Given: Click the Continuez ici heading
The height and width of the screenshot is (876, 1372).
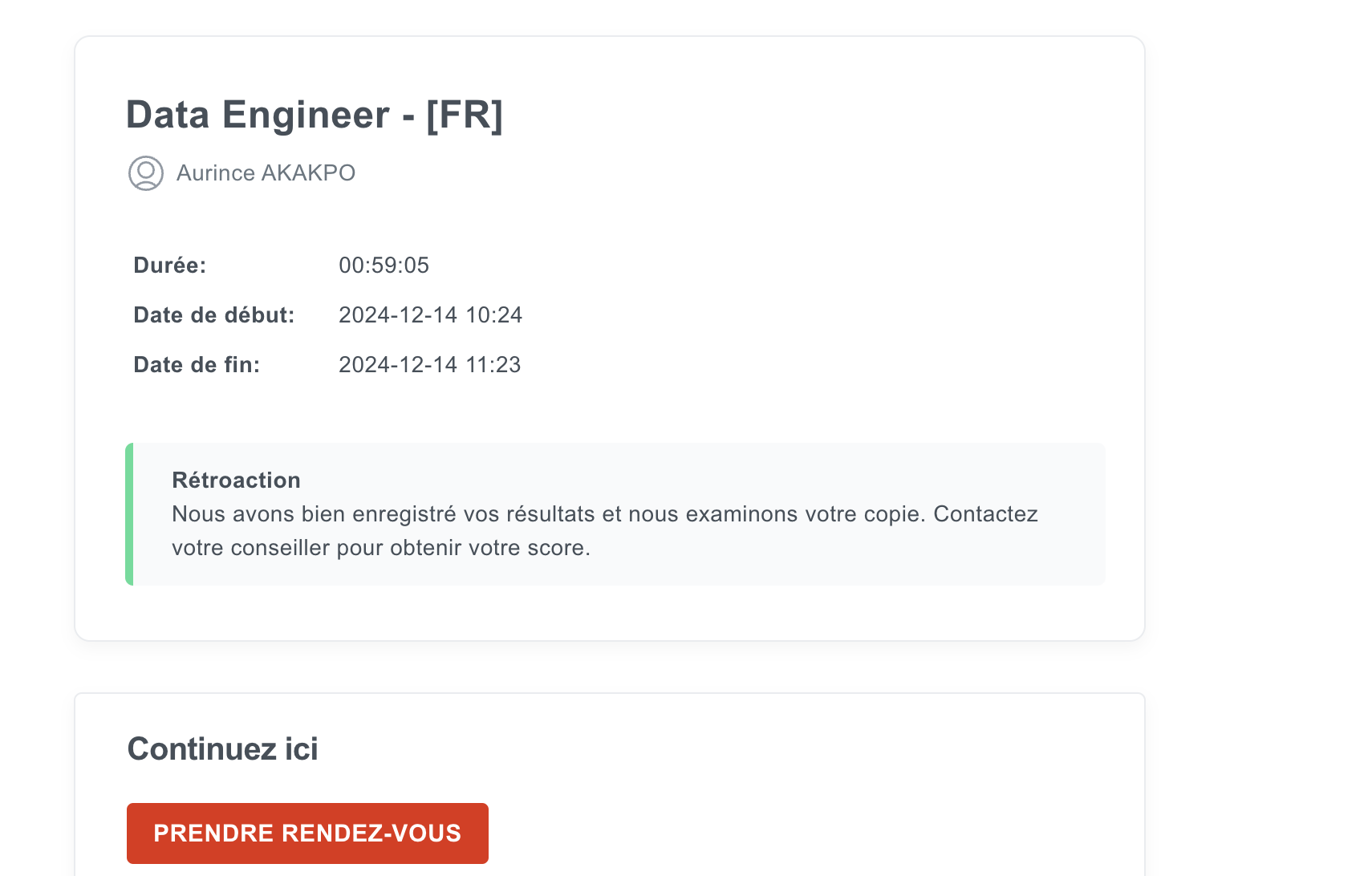Looking at the screenshot, I should click(222, 749).
